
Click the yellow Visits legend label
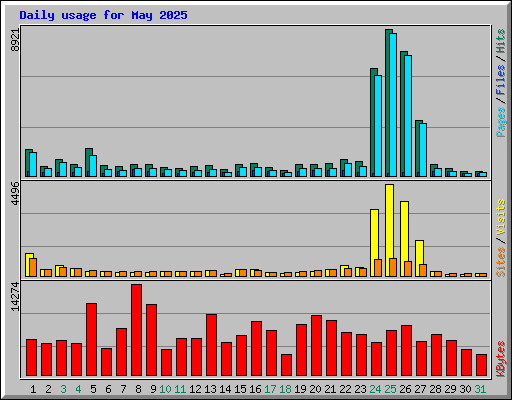[x=501, y=218]
